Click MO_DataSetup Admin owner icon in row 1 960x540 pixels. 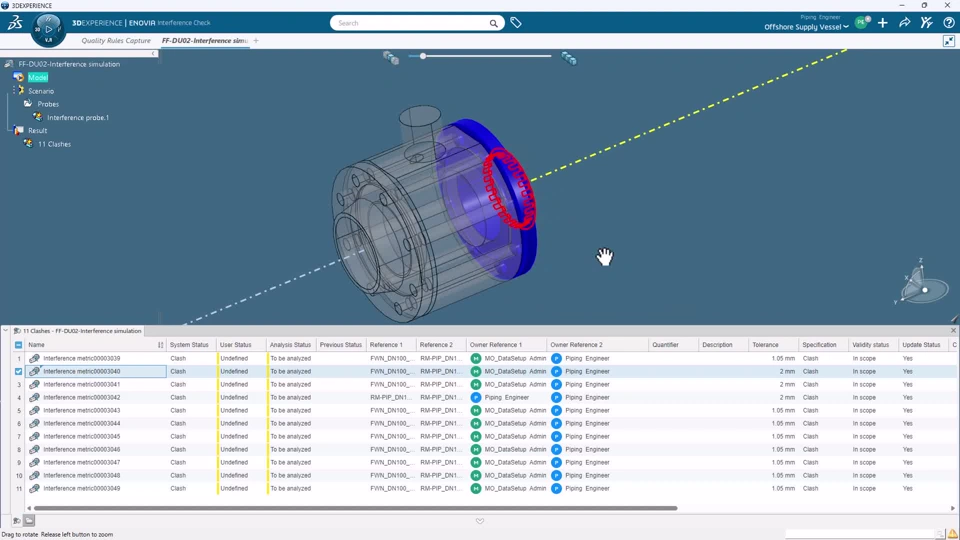pyautogui.click(x=476, y=358)
